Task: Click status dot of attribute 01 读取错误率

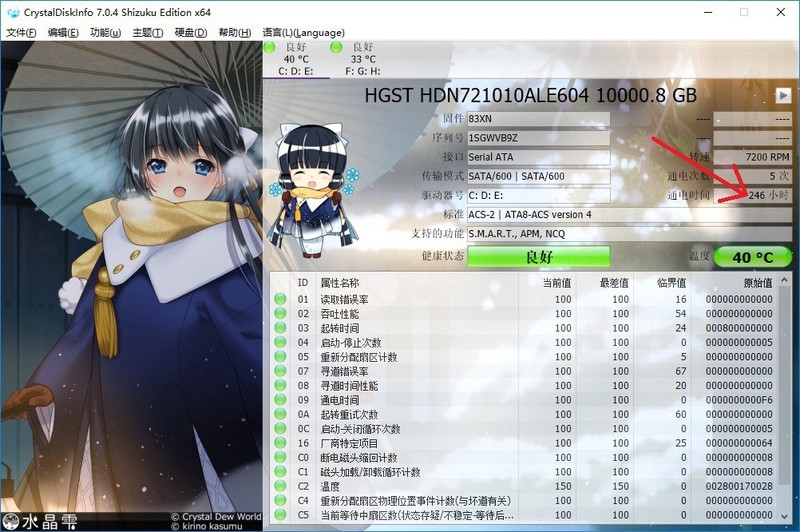Action: 280,299
